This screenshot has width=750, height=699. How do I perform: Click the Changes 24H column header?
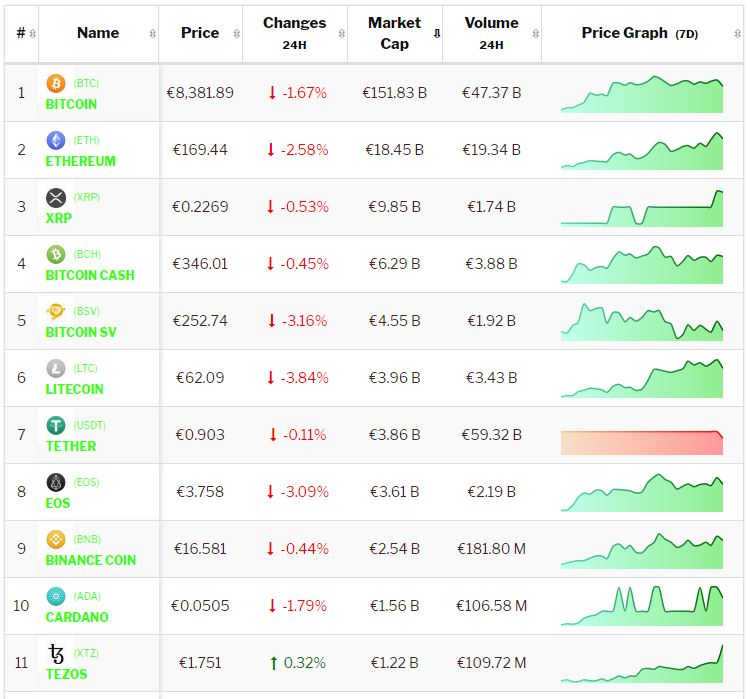coord(294,33)
